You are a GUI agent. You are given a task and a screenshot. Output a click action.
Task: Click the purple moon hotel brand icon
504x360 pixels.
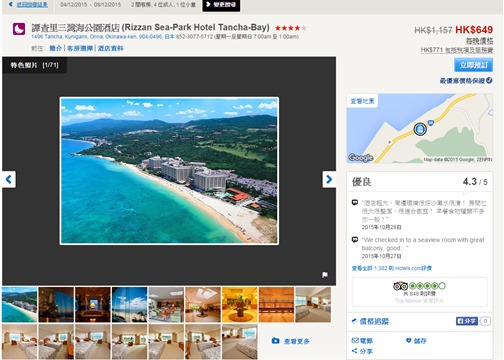pyautogui.click(x=19, y=29)
